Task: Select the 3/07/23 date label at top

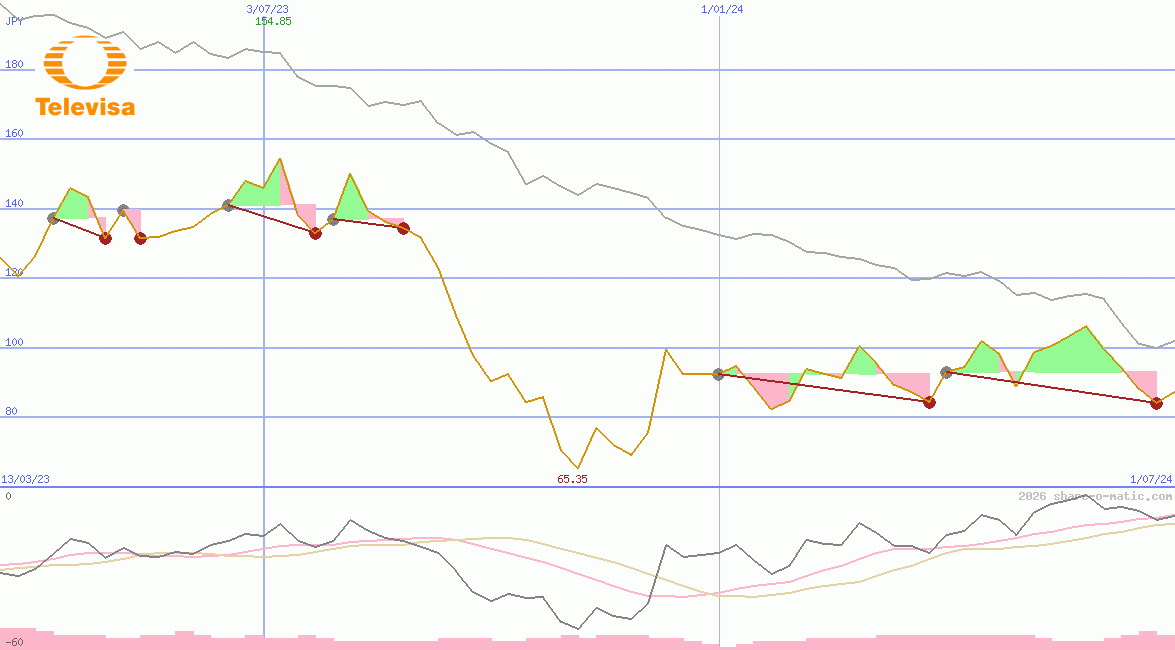Action: pyautogui.click(x=267, y=9)
